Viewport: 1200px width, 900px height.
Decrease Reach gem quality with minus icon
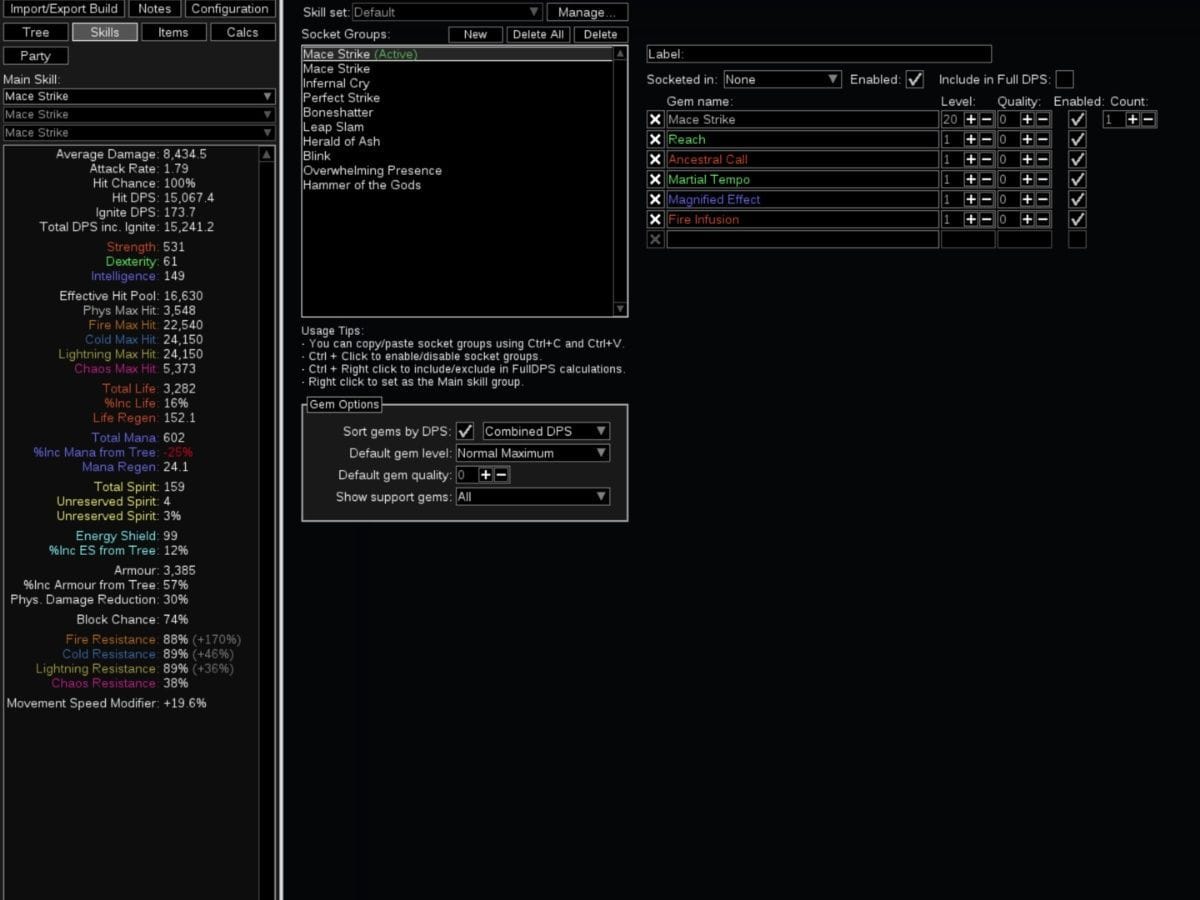click(1043, 139)
